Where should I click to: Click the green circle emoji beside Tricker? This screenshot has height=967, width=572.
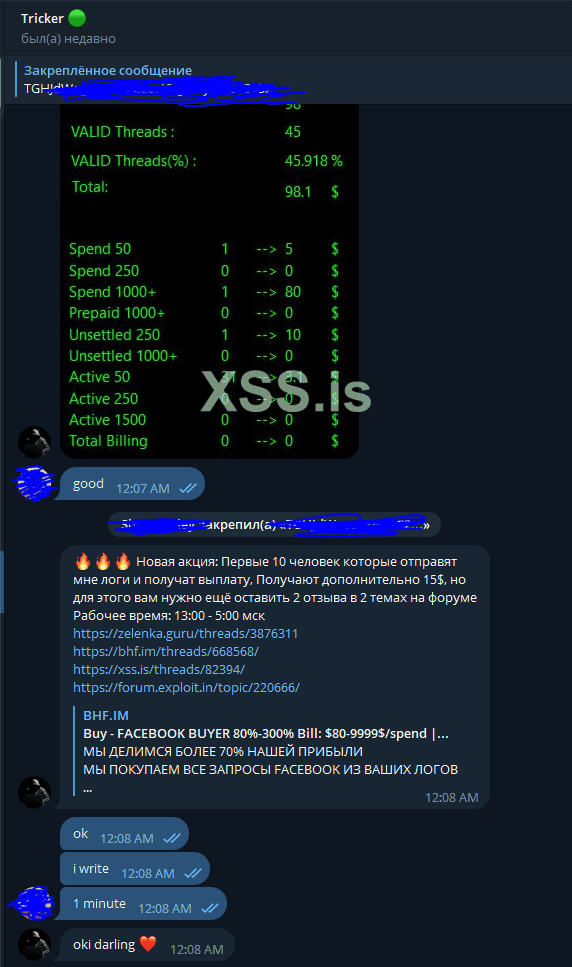77,19
